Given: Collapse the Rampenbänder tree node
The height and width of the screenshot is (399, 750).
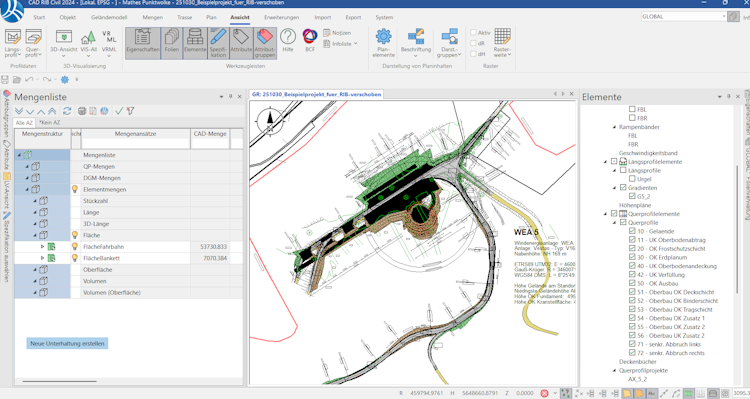Looking at the screenshot, I should [615, 127].
